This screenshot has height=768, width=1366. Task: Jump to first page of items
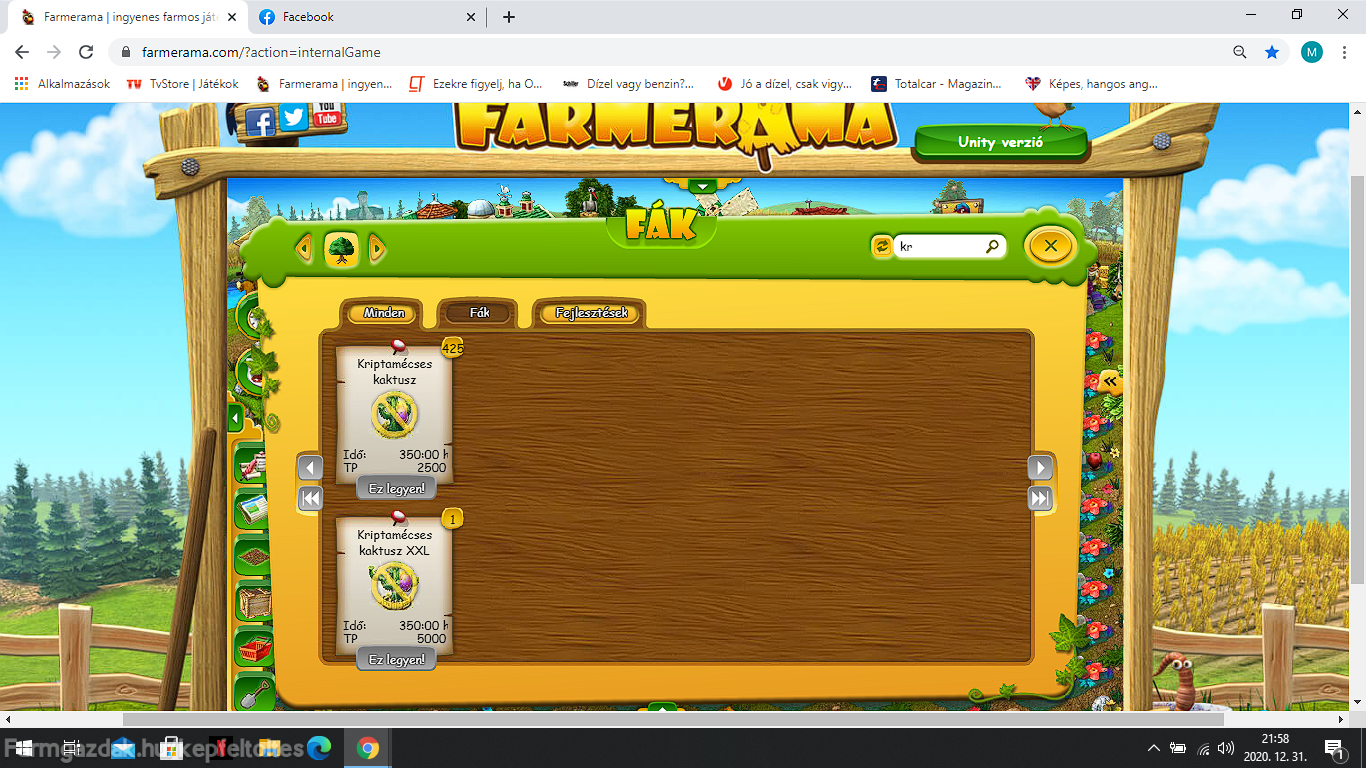(x=311, y=498)
